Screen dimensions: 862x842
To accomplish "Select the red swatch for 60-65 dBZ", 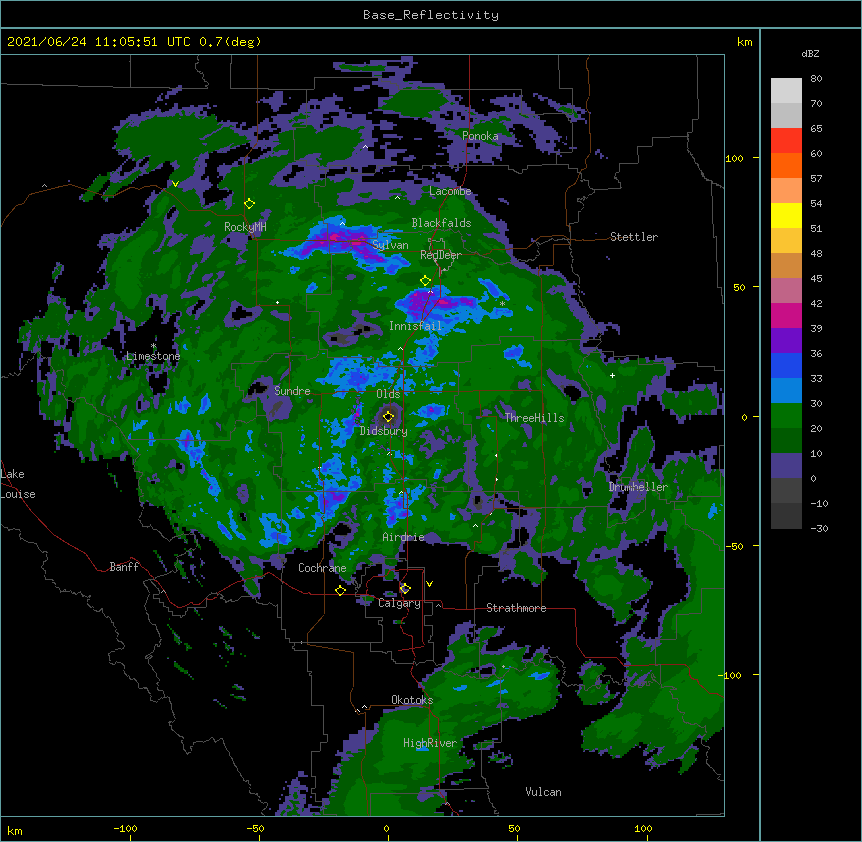I will click(786, 141).
